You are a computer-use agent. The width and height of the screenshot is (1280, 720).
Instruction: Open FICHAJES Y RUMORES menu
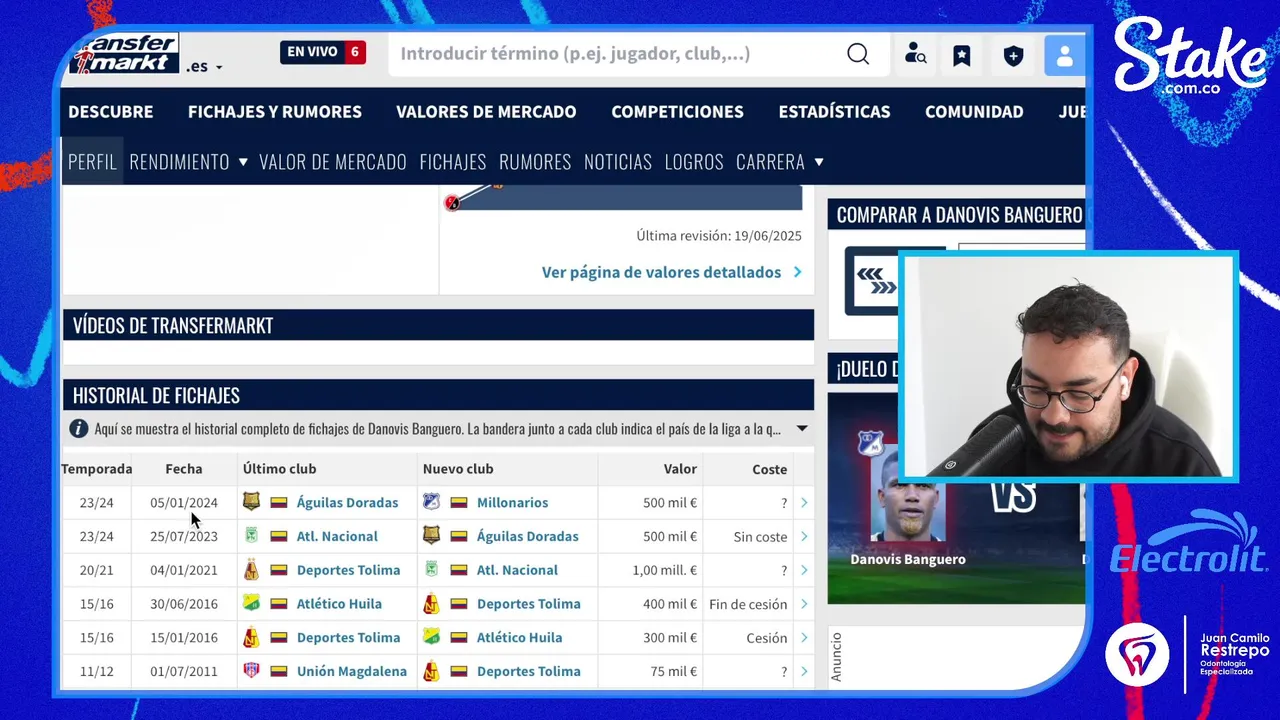[275, 112]
